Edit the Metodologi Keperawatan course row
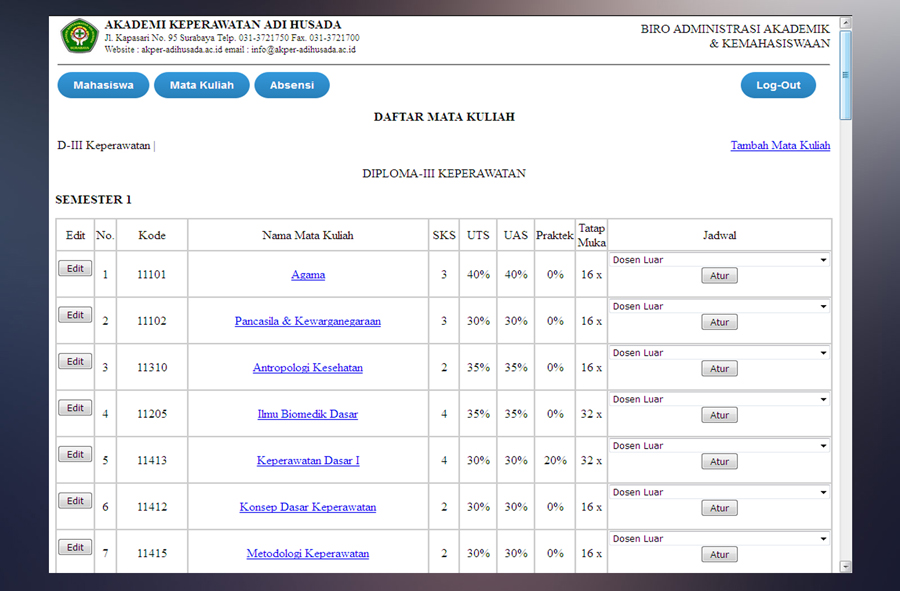Image resolution: width=900 pixels, height=591 pixels. tap(75, 548)
